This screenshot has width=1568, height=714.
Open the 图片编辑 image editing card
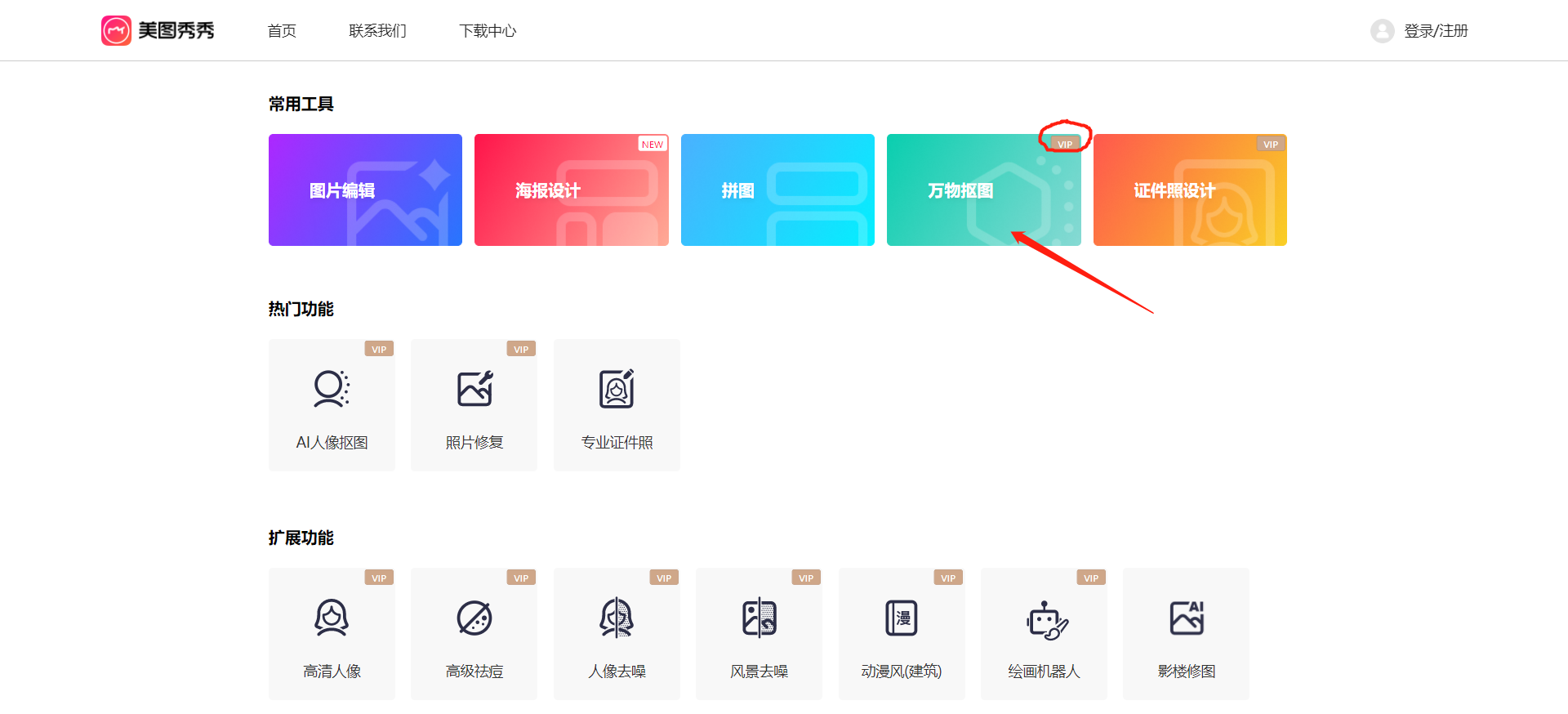point(365,190)
